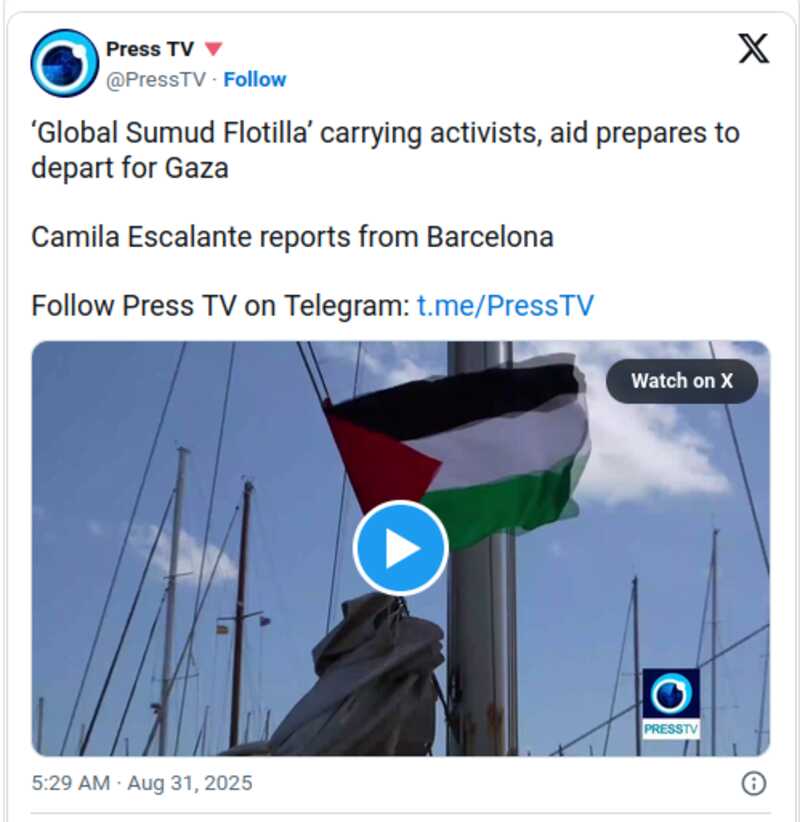Screen dimensions: 800x822
Task: Click the Aug 31, 2025 date
Action: tap(190, 783)
